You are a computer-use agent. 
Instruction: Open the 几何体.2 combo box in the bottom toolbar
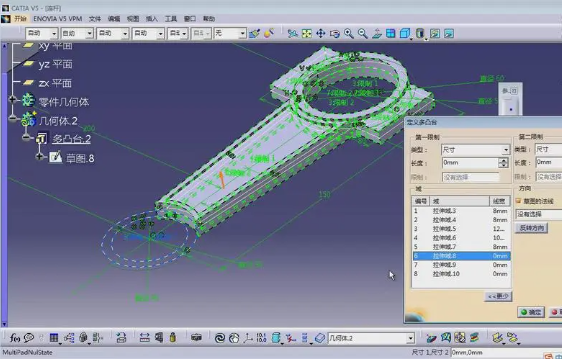tap(371, 338)
